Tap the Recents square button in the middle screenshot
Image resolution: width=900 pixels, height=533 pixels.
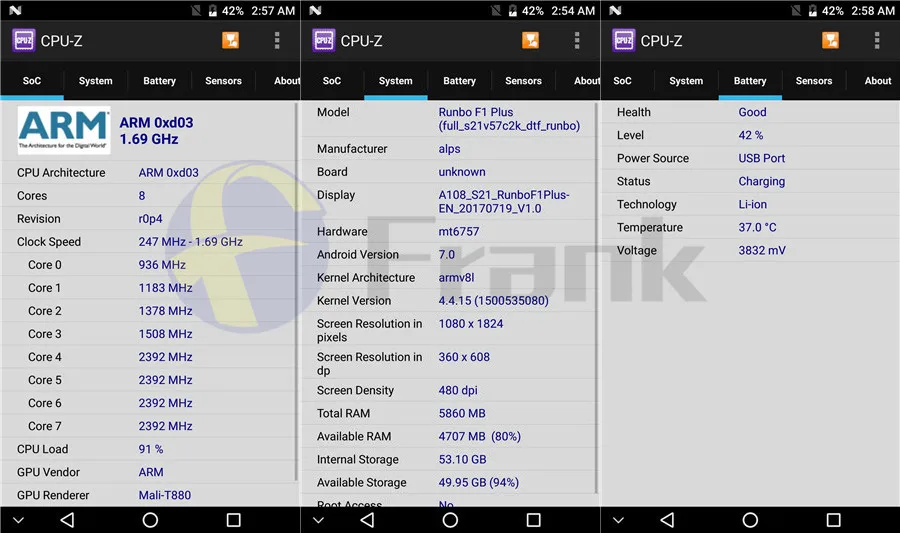click(x=534, y=520)
